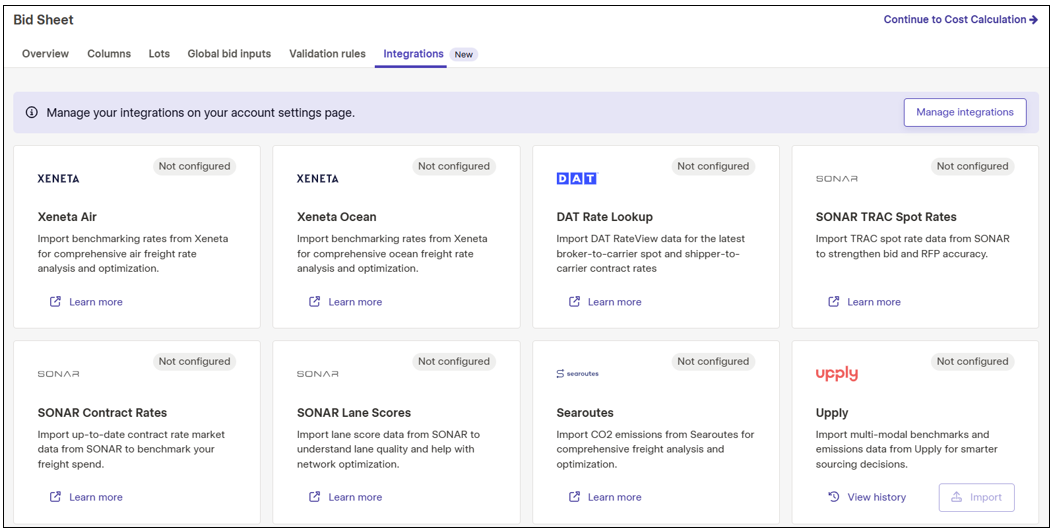
Task: Click the Xeneta logo on Xeneta Air card
Action: 58,179
